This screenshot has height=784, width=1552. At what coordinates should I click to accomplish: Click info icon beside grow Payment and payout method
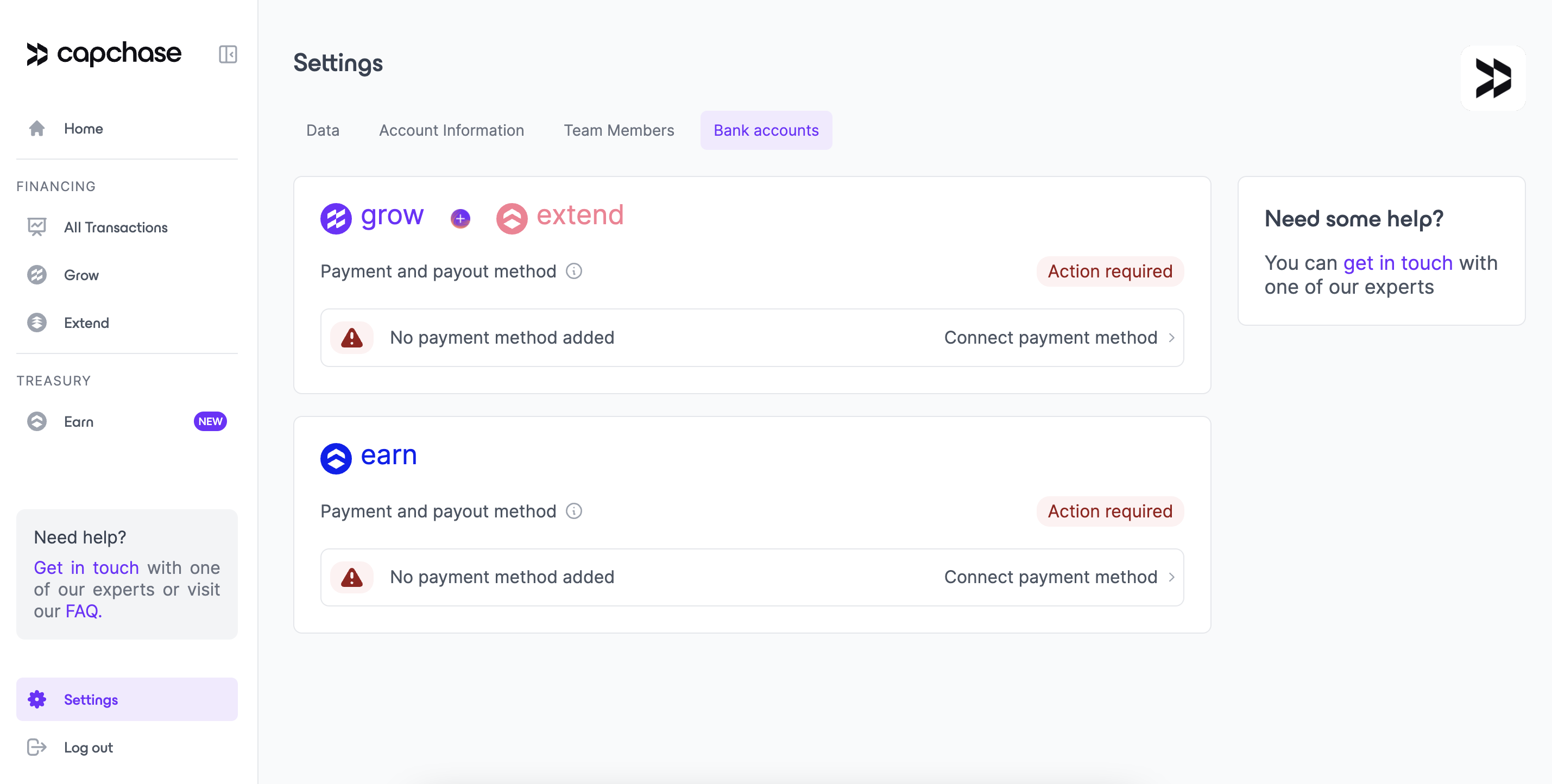(x=573, y=271)
